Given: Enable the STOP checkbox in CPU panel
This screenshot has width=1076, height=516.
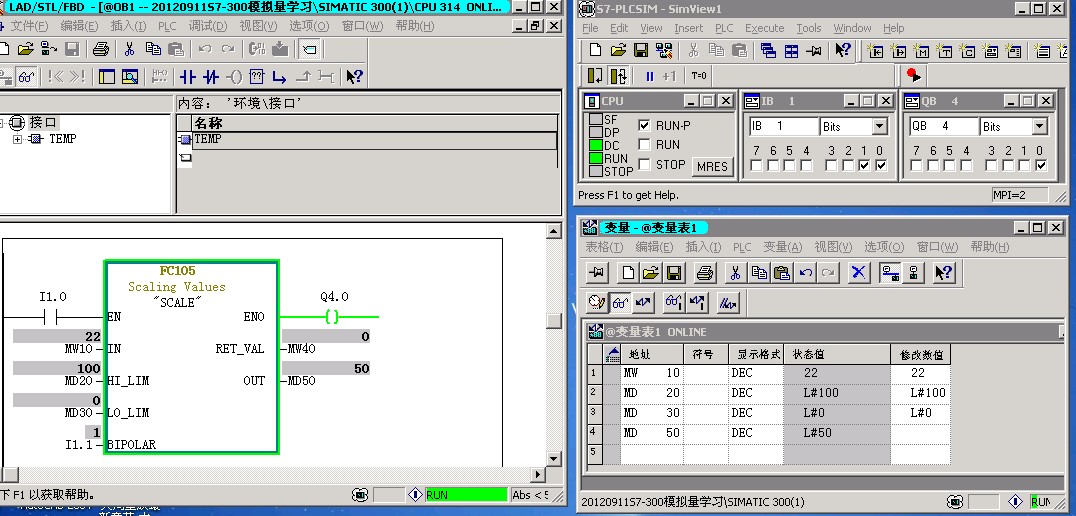Looking at the screenshot, I should 645,165.
